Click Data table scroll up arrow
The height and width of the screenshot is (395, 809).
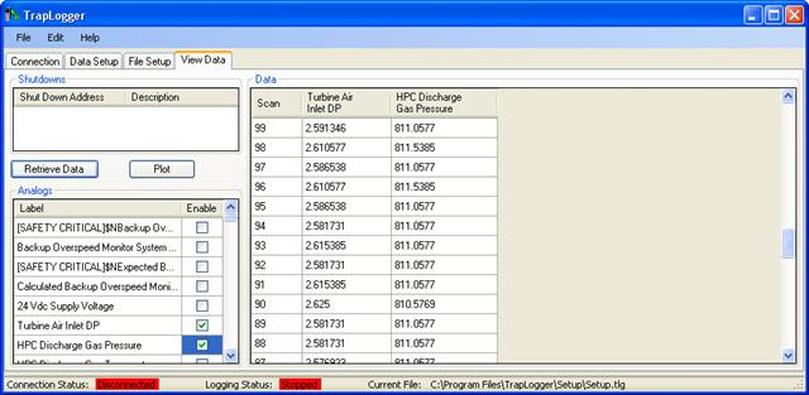pyautogui.click(x=788, y=96)
